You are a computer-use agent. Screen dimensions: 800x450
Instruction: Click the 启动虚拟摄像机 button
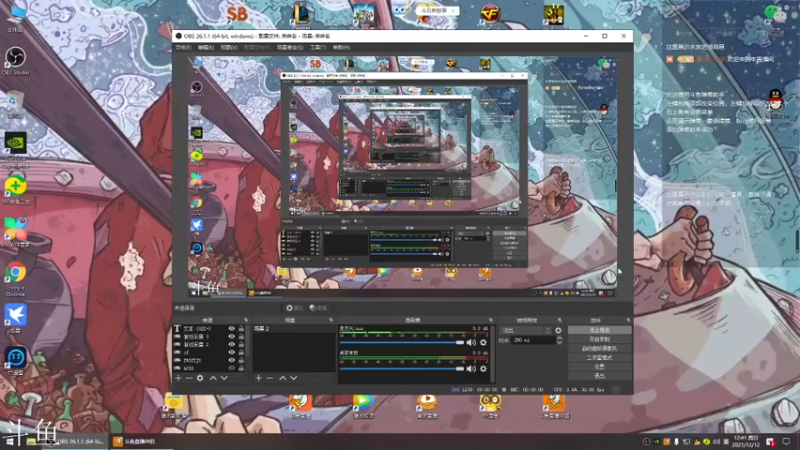[x=599, y=348]
